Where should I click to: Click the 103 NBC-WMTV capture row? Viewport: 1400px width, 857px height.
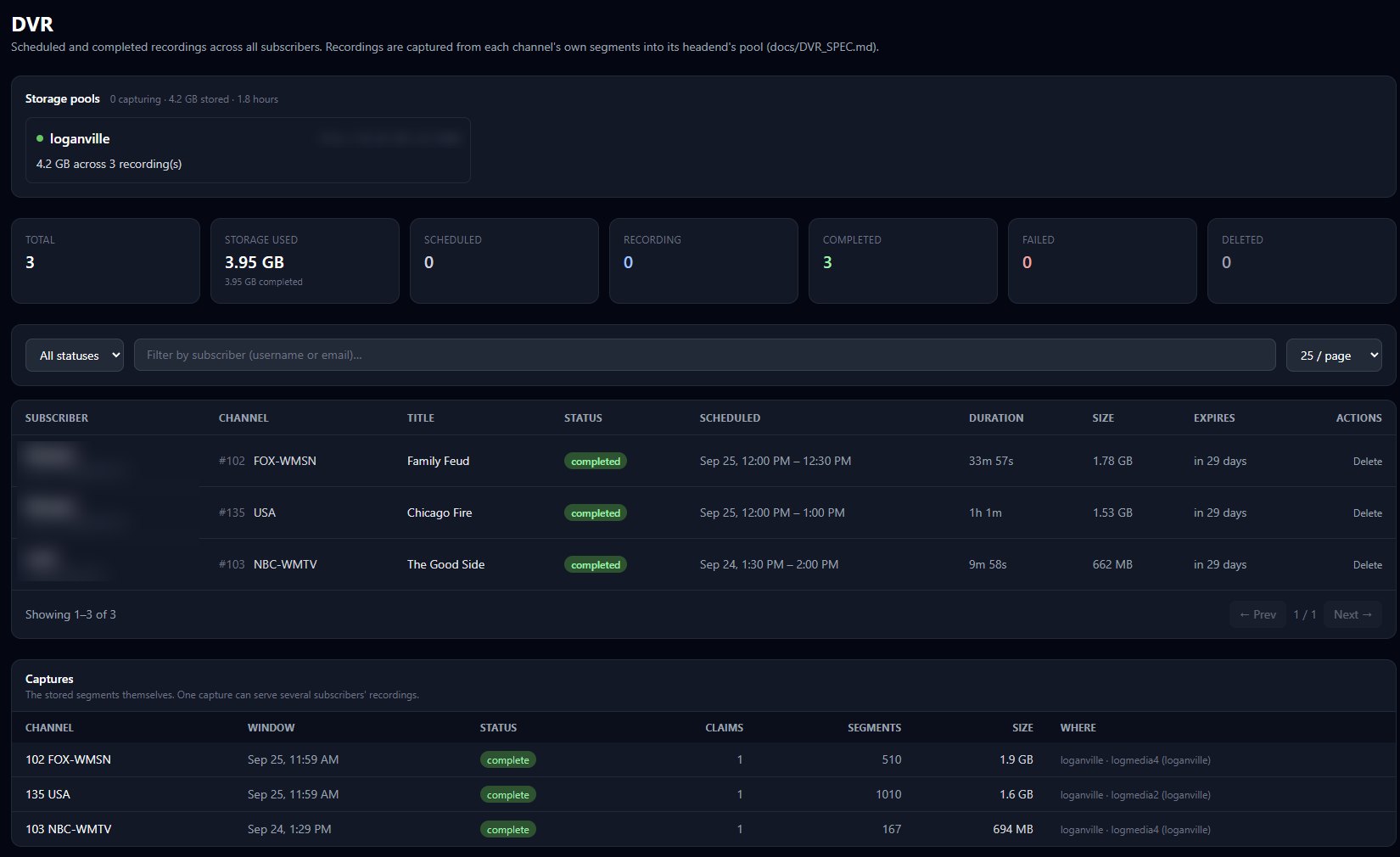(703, 829)
